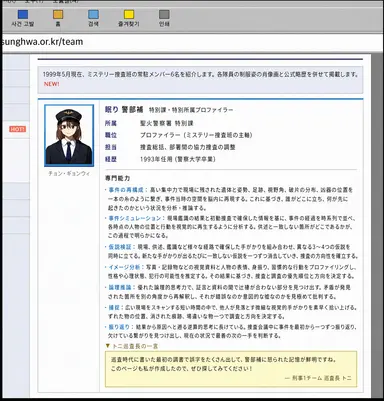The height and width of the screenshot is (401, 384).
Task: Click the value 1993年任用 (警察大学卒業)
Action: pyautogui.click(x=178, y=159)
